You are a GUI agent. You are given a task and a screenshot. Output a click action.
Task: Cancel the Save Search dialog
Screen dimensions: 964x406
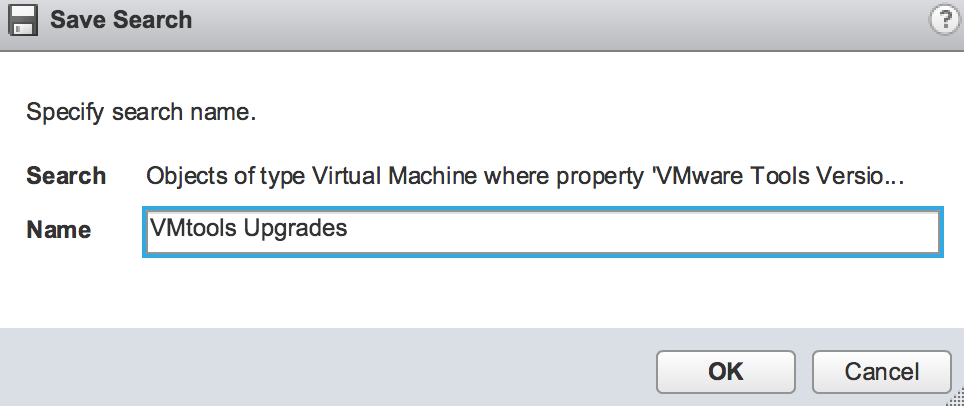[x=881, y=372]
